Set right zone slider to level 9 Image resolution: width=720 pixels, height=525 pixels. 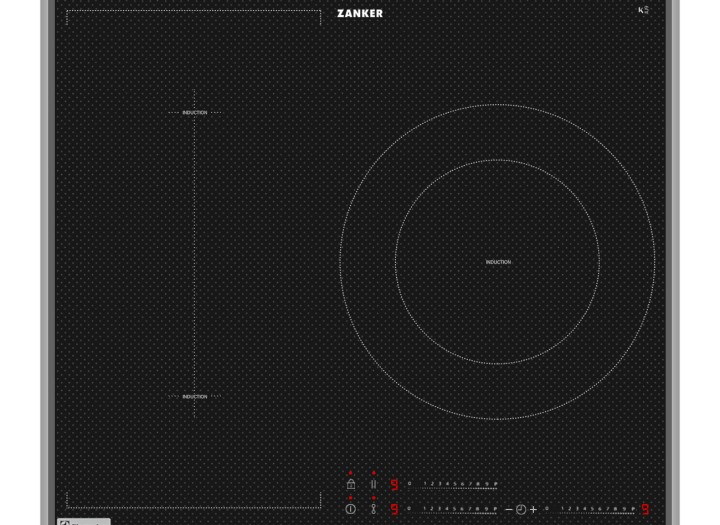coord(626,509)
